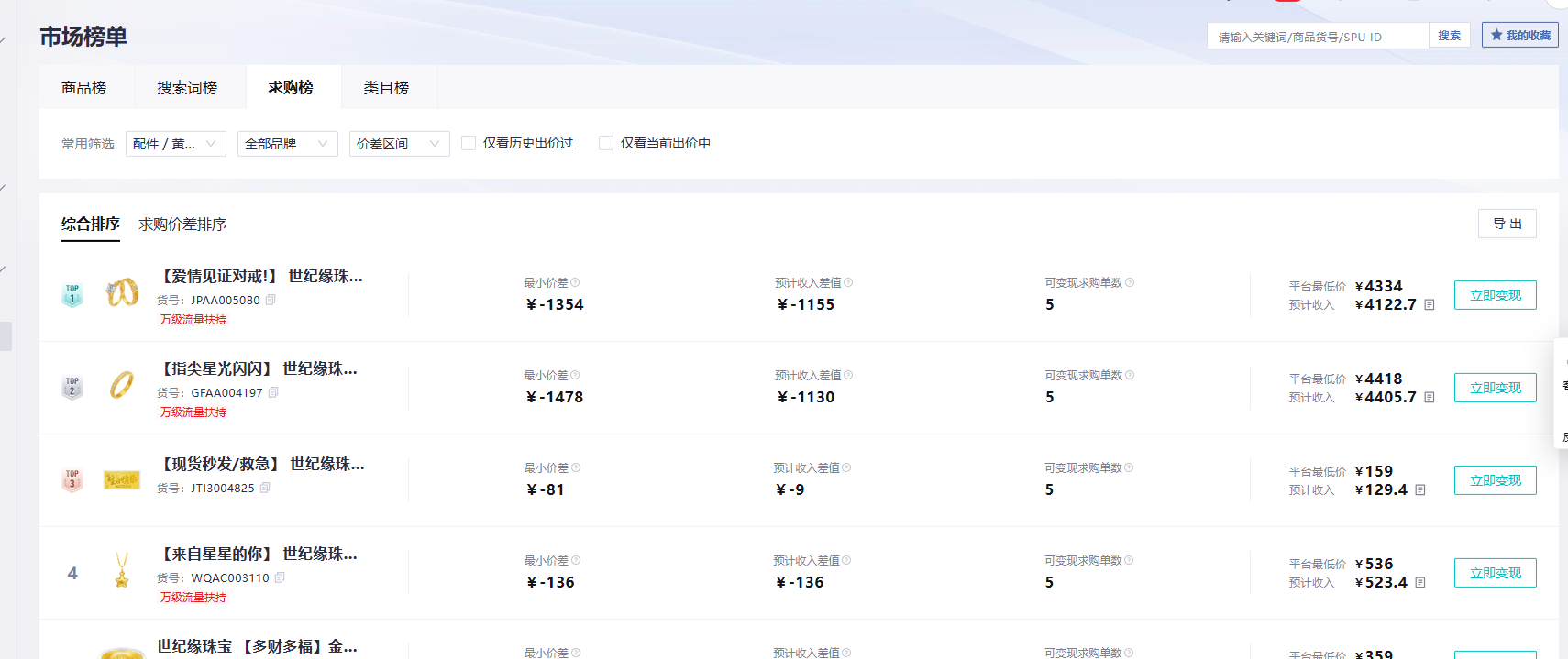Screen dimensions: 1568x659
Task: Click the 导出 export button
Action: click(1507, 224)
